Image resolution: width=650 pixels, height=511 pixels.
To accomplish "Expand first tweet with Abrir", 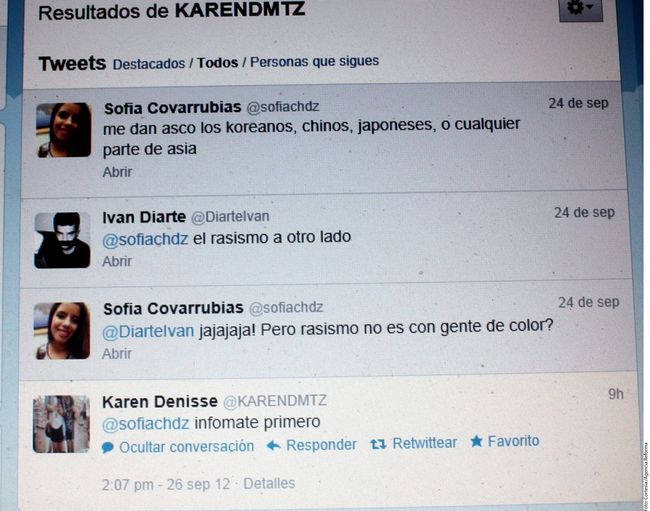I will click(x=117, y=172).
